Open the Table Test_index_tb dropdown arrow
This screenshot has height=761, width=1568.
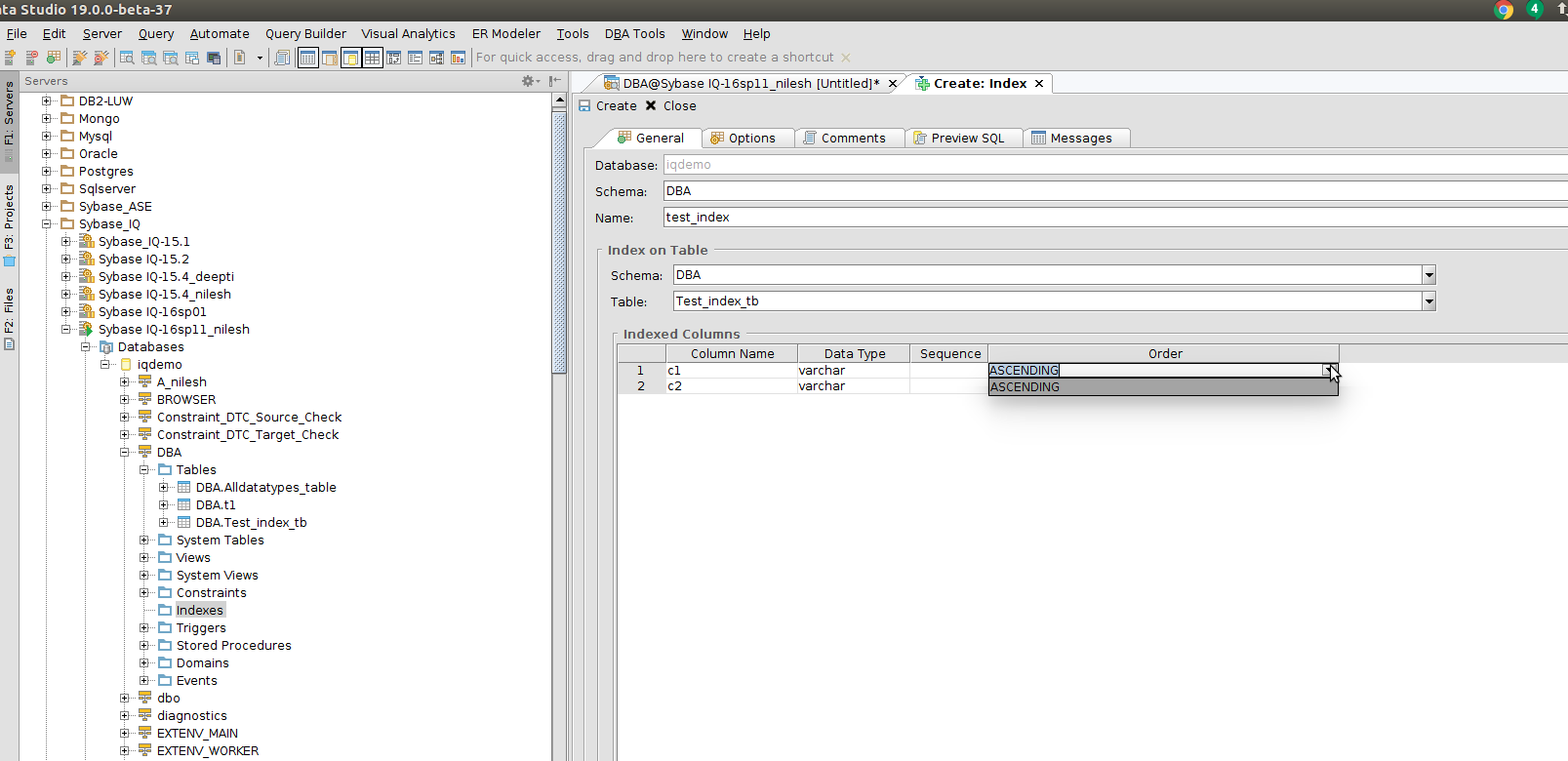click(x=1428, y=301)
